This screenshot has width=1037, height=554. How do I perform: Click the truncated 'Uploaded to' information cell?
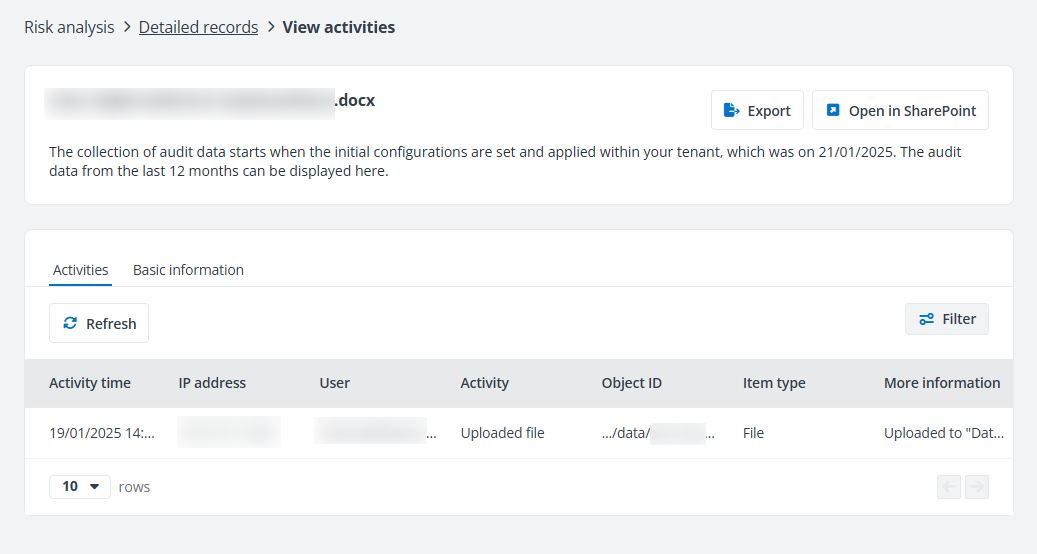pos(943,433)
